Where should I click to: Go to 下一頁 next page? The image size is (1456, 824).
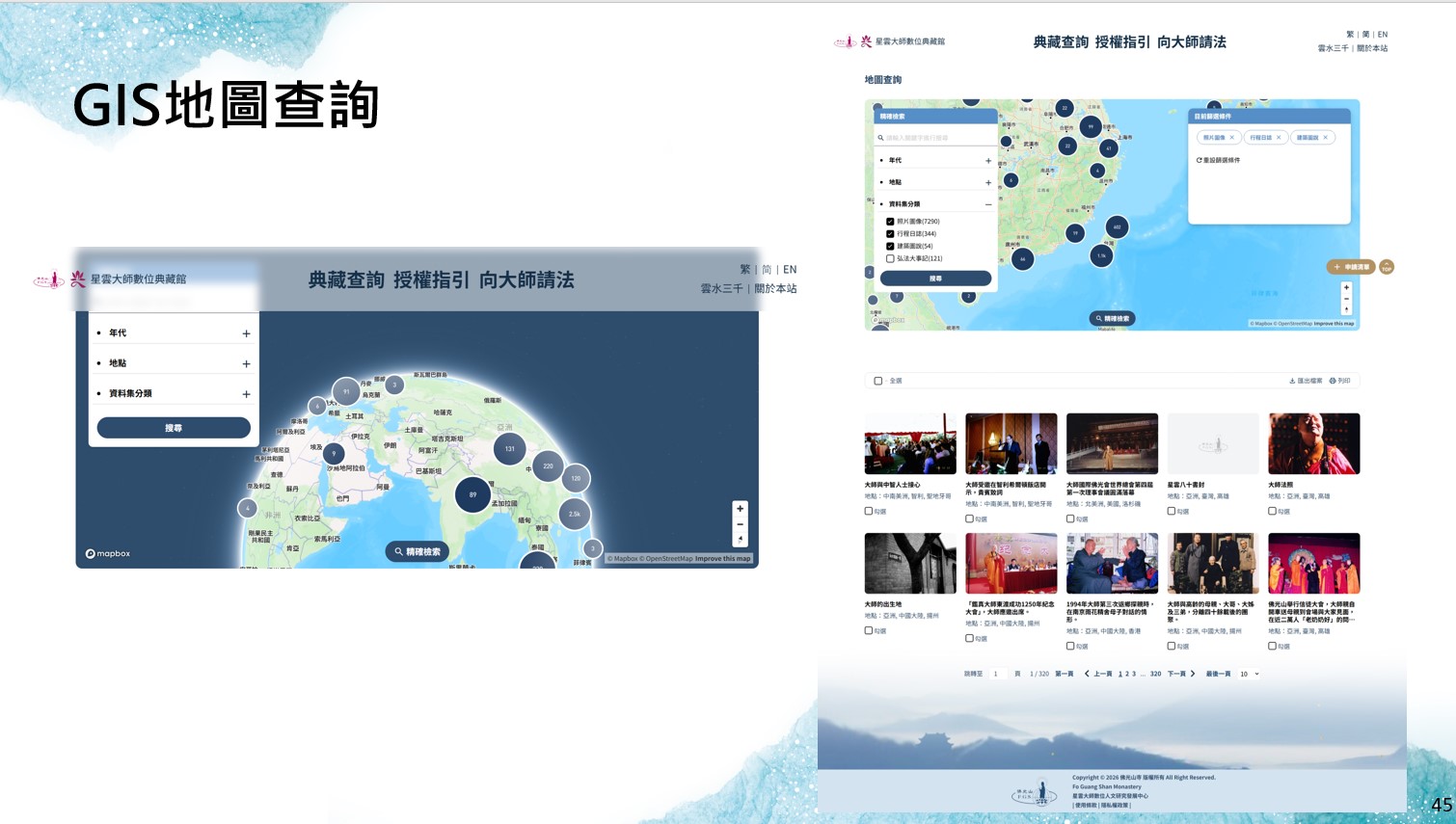point(1181,674)
